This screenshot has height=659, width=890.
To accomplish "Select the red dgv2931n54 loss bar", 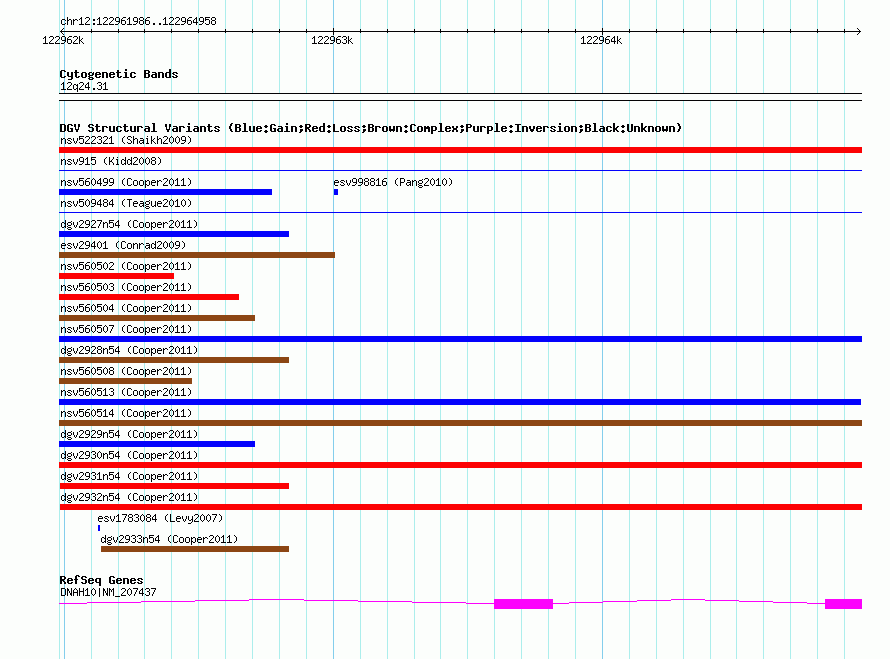I will [x=174, y=486].
